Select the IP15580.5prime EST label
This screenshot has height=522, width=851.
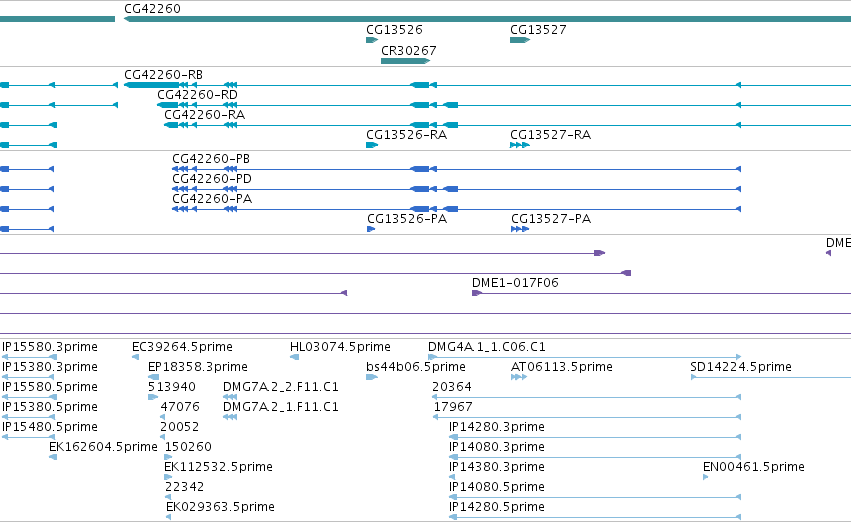coord(50,387)
